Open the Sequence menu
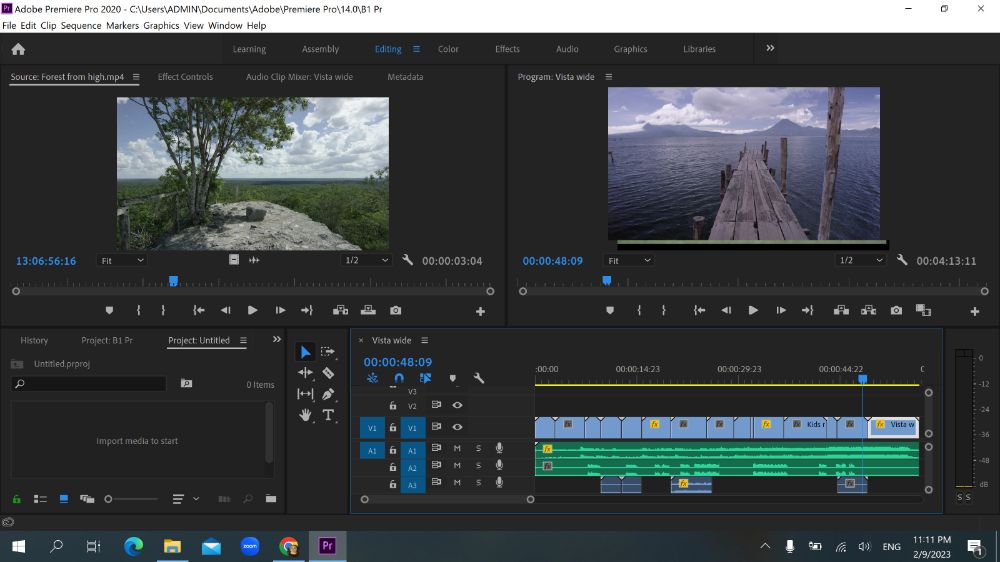 click(x=81, y=26)
